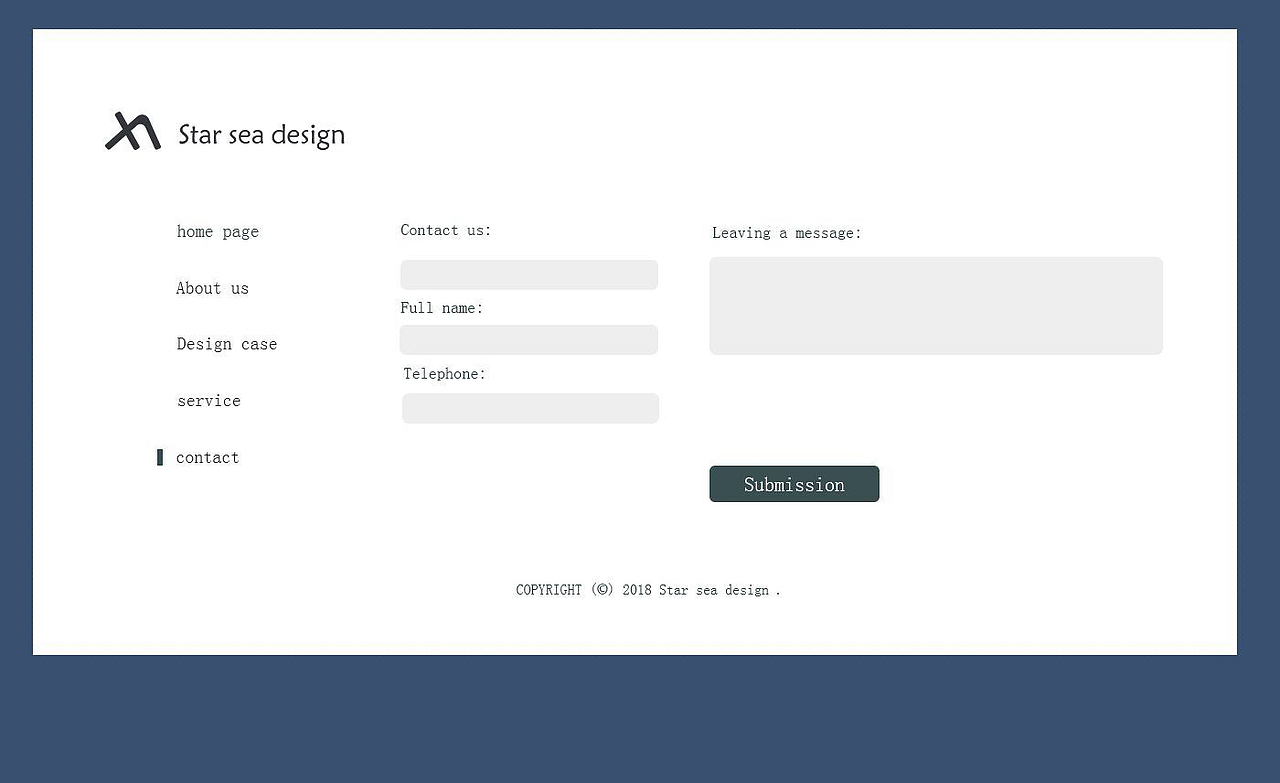Click the Full name: label
The width and height of the screenshot is (1280, 783).
[442, 308]
